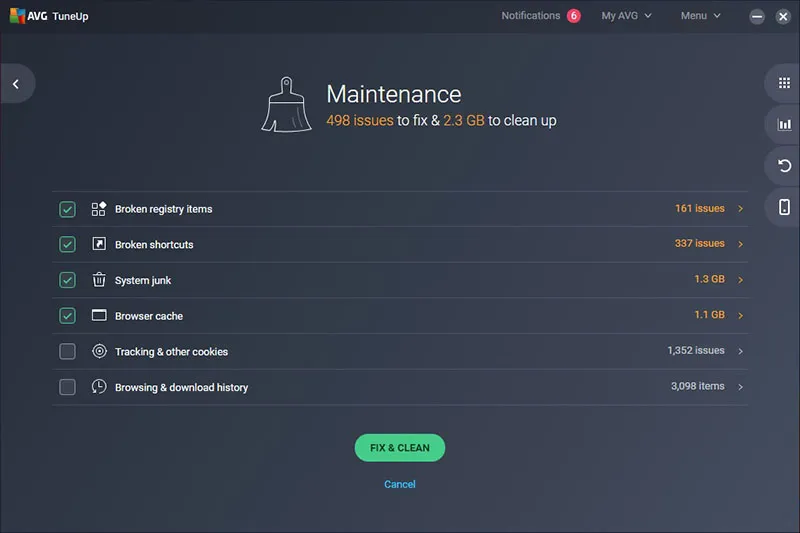
Task: Open the My AVG dropdown
Action: point(626,16)
